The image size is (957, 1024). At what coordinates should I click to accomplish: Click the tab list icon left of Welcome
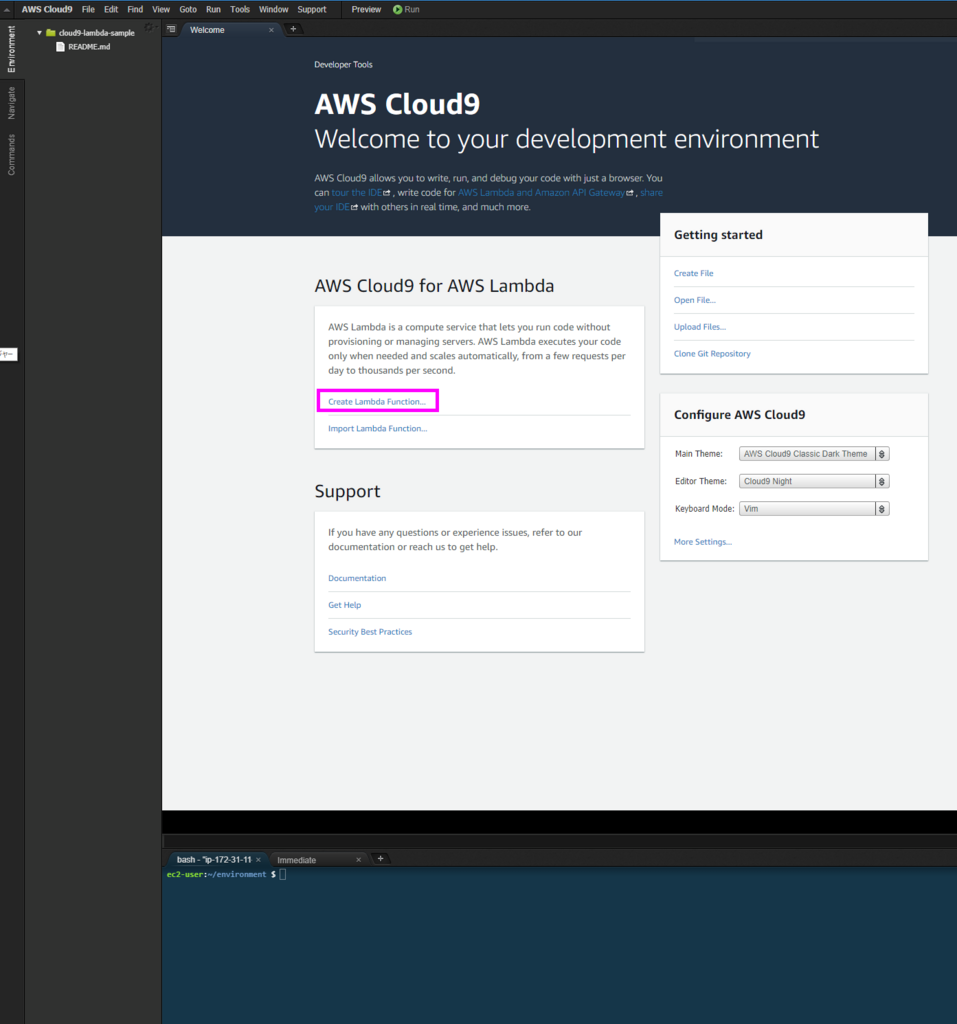coord(171,29)
